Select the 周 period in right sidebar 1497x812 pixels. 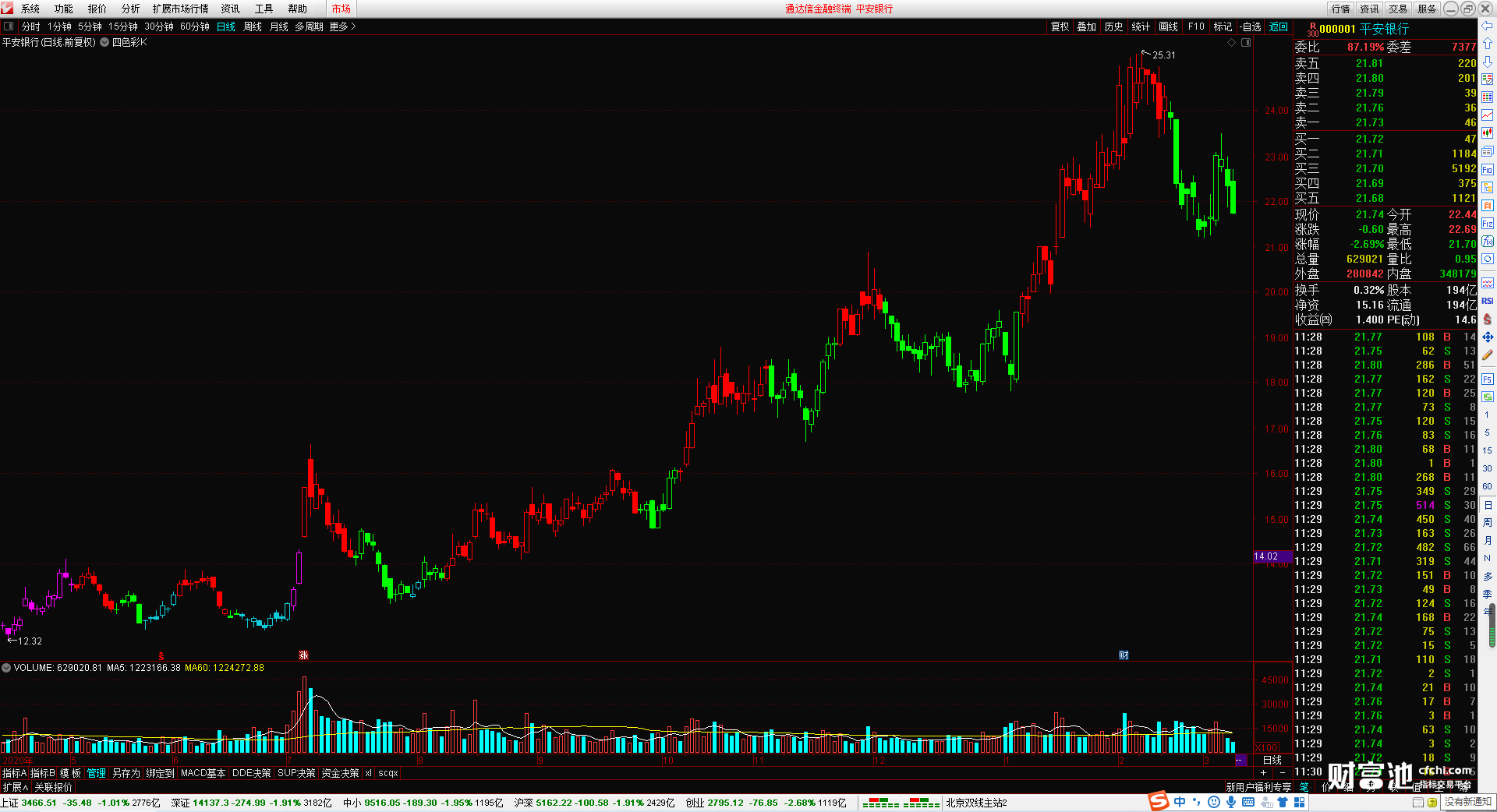1488,522
